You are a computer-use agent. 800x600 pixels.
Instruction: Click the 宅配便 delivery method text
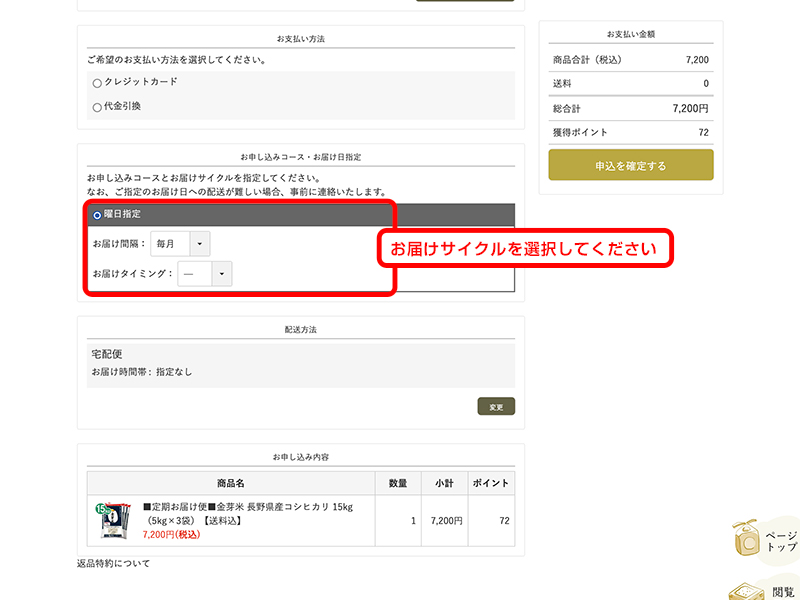[x=107, y=354]
